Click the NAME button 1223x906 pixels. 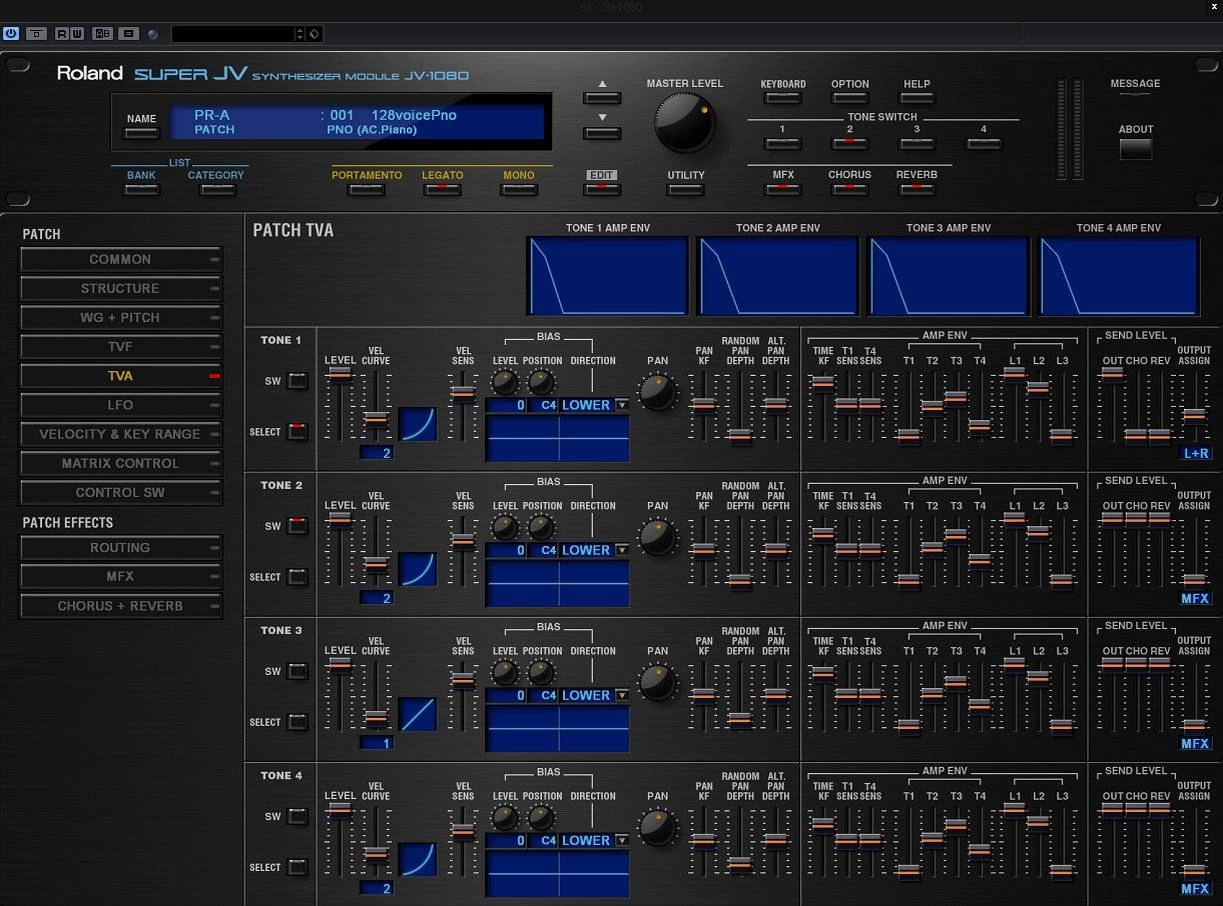[x=142, y=132]
